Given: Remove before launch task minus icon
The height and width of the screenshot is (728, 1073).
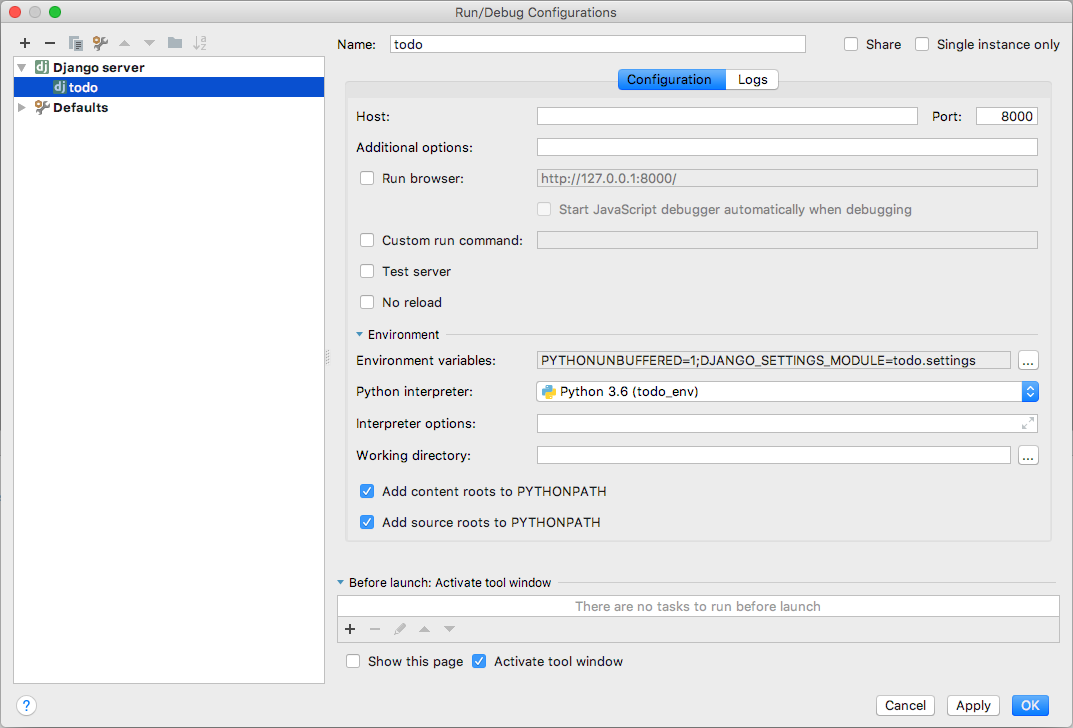Looking at the screenshot, I should (x=375, y=629).
